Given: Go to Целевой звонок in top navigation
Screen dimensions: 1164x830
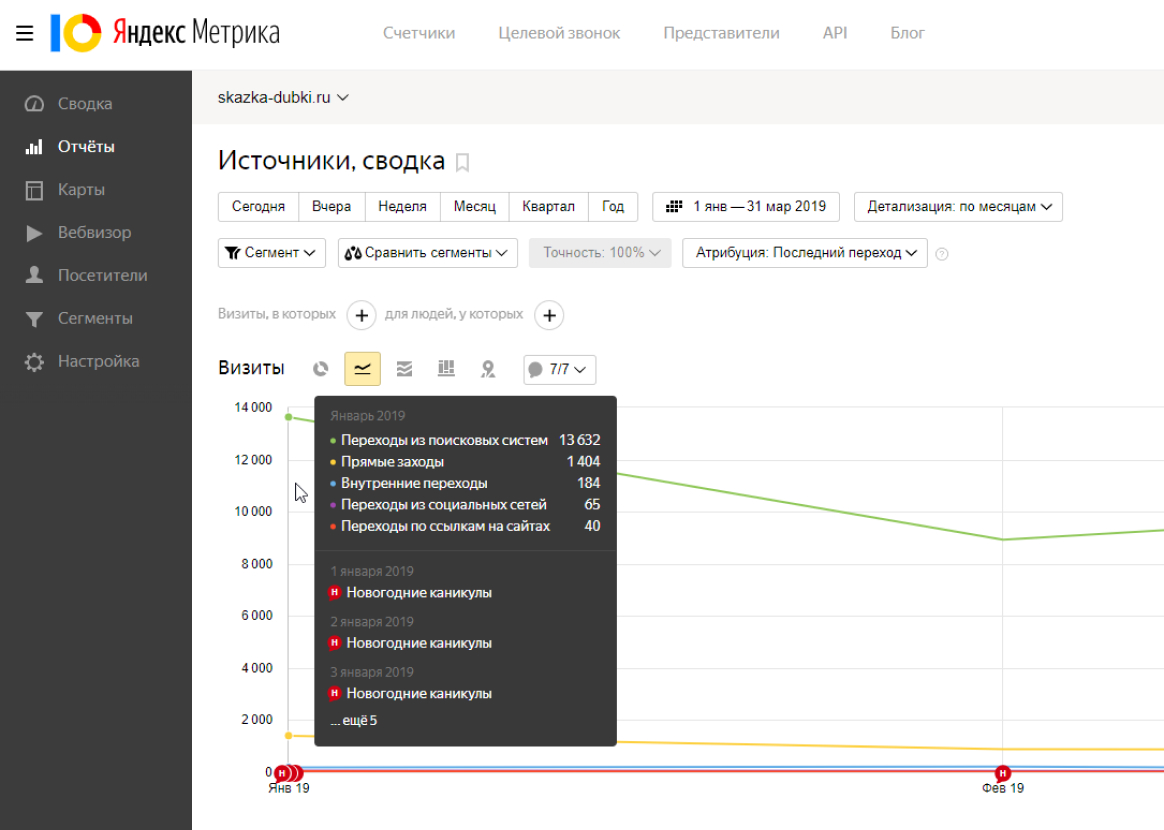Looking at the screenshot, I should tap(559, 33).
